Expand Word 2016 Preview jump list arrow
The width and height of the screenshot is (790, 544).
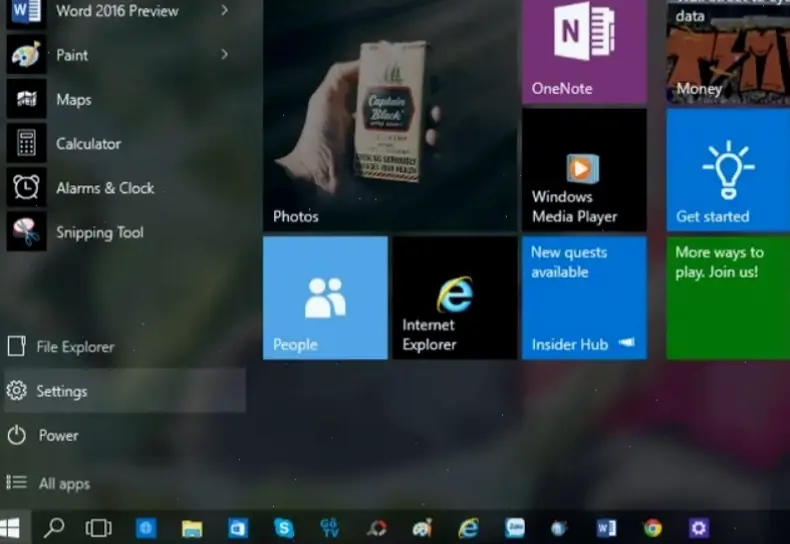pyautogui.click(x=224, y=11)
